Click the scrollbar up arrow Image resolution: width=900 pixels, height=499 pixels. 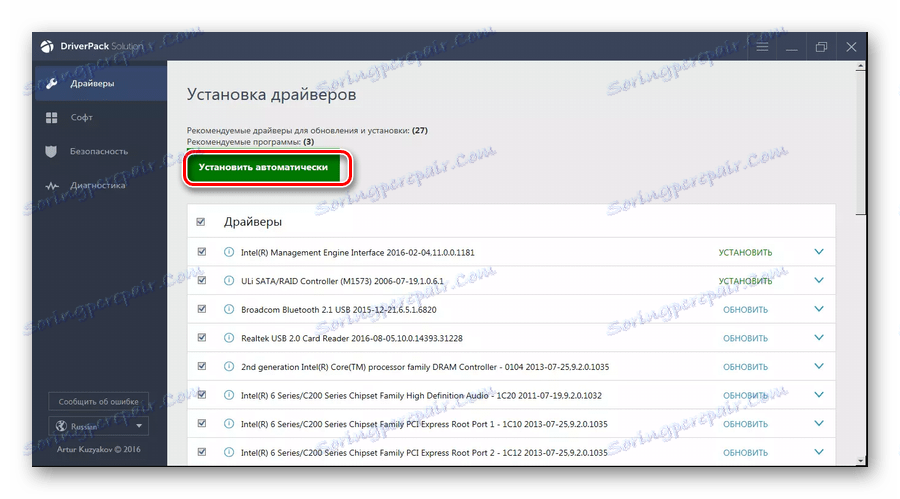pyautogui.click(x=860, y=67)
